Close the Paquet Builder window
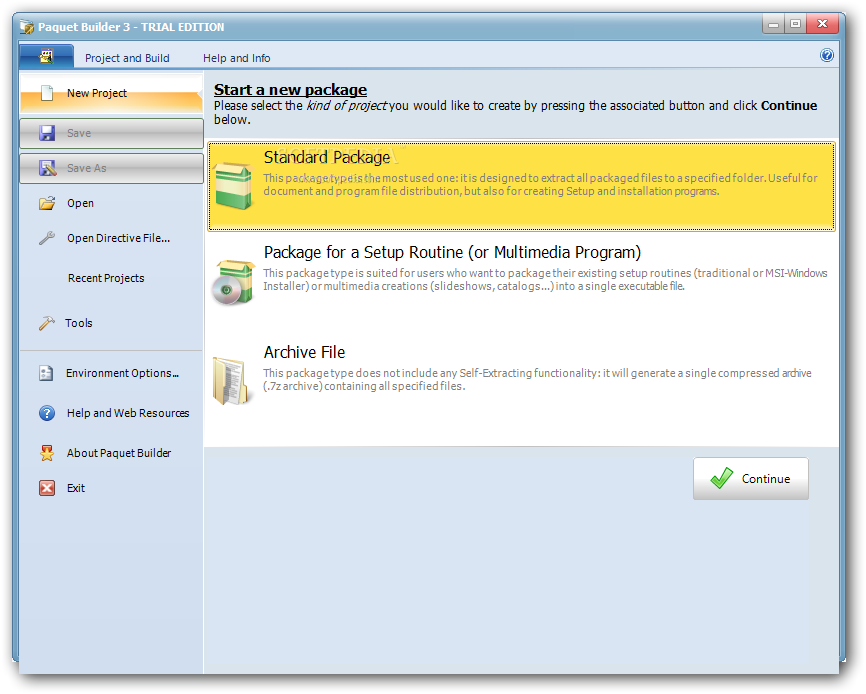The height and width of the screenshot is (694, 866). click(x=822, y=24)
